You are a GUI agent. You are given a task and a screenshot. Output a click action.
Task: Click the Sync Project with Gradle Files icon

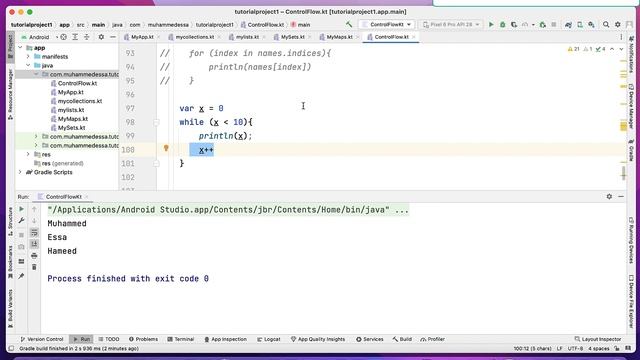pos(568,24)
